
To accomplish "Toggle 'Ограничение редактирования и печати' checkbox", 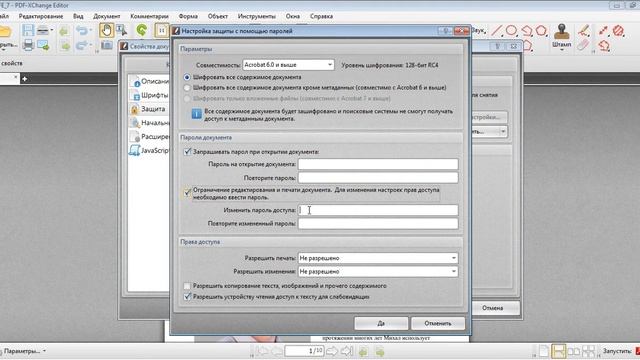I will (x=187, y=192).
